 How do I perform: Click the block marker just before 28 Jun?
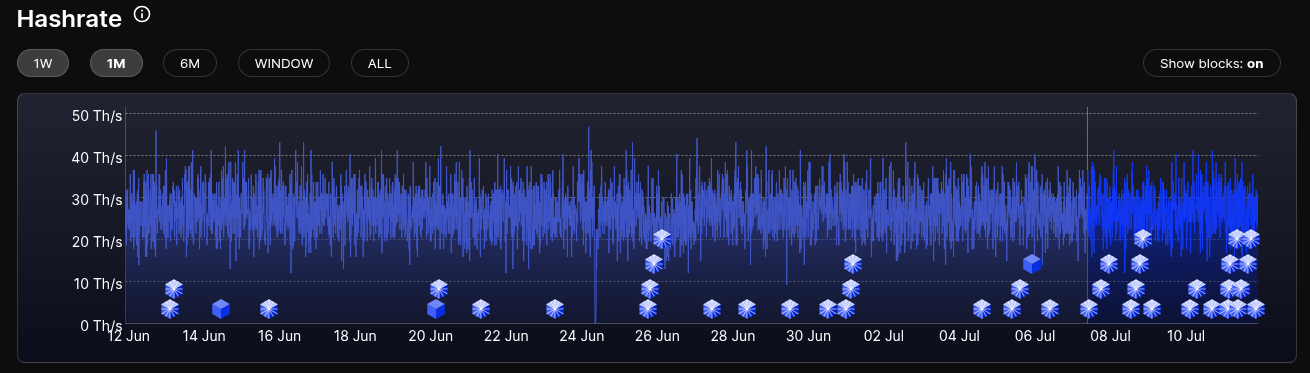[x=712, y=309]
